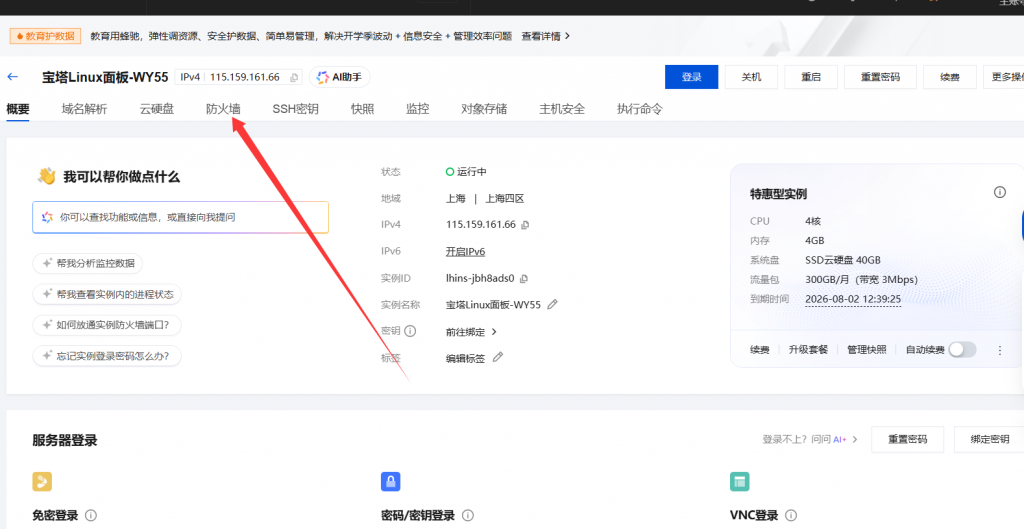
Task: Click the 重置密码 button in the header
Action: pos(880,77)
